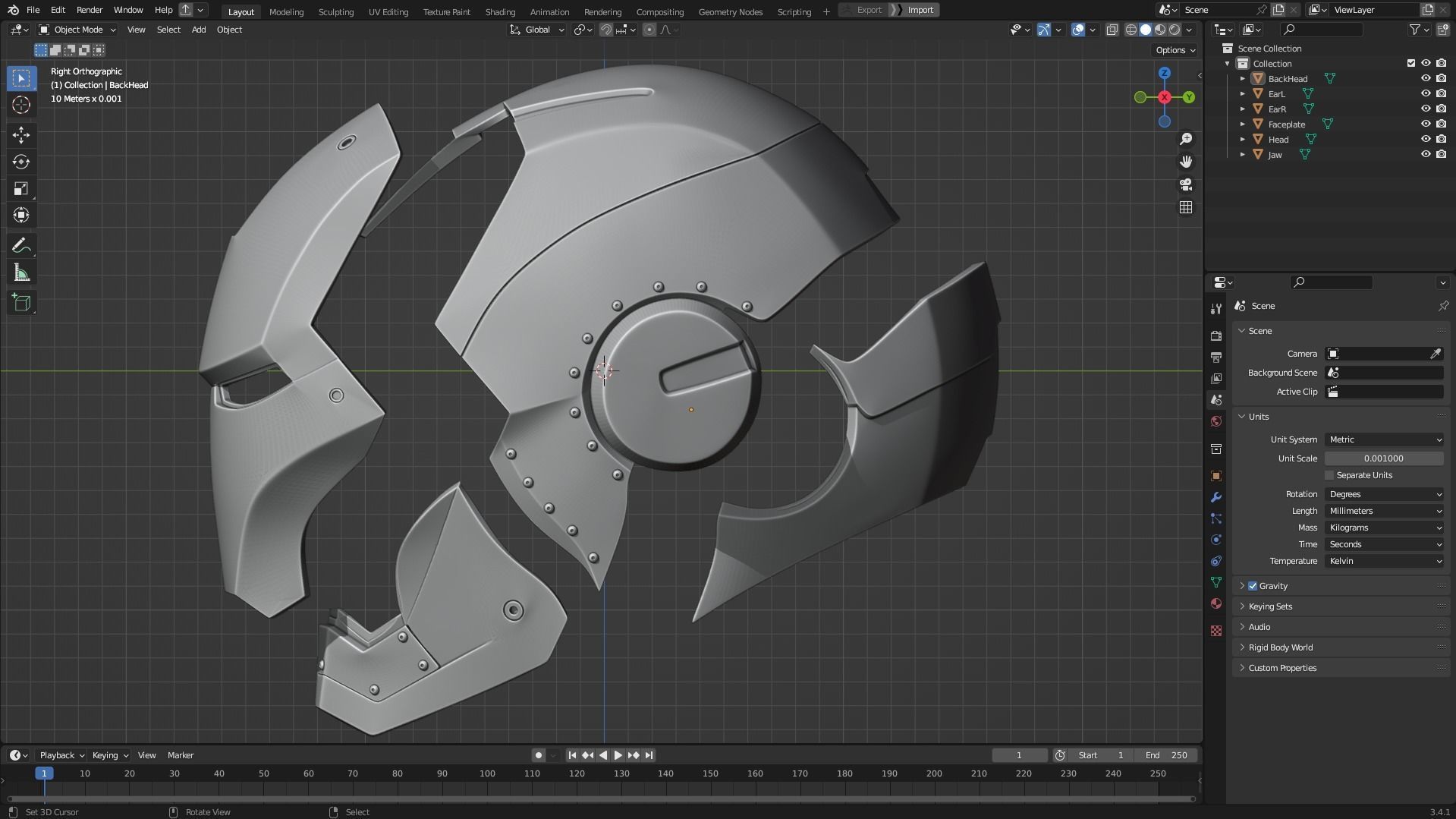Open the File menu
Viewport: 1456px width, 819px height.
[x=33, y=10]
